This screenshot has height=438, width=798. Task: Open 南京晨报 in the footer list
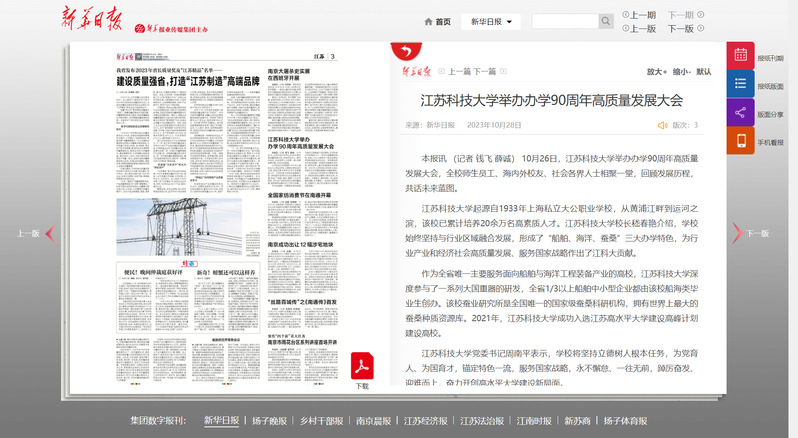374,420
